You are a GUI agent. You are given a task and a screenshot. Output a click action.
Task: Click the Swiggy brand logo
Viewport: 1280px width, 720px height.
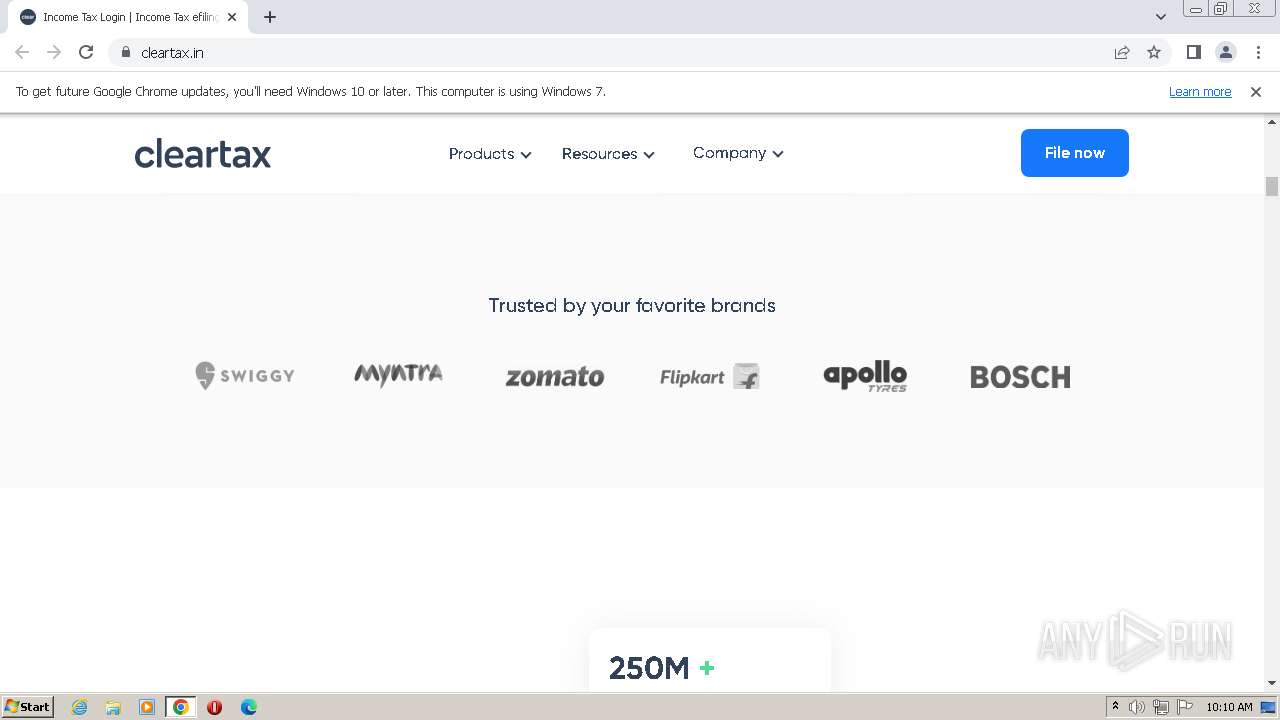point(245,376)
